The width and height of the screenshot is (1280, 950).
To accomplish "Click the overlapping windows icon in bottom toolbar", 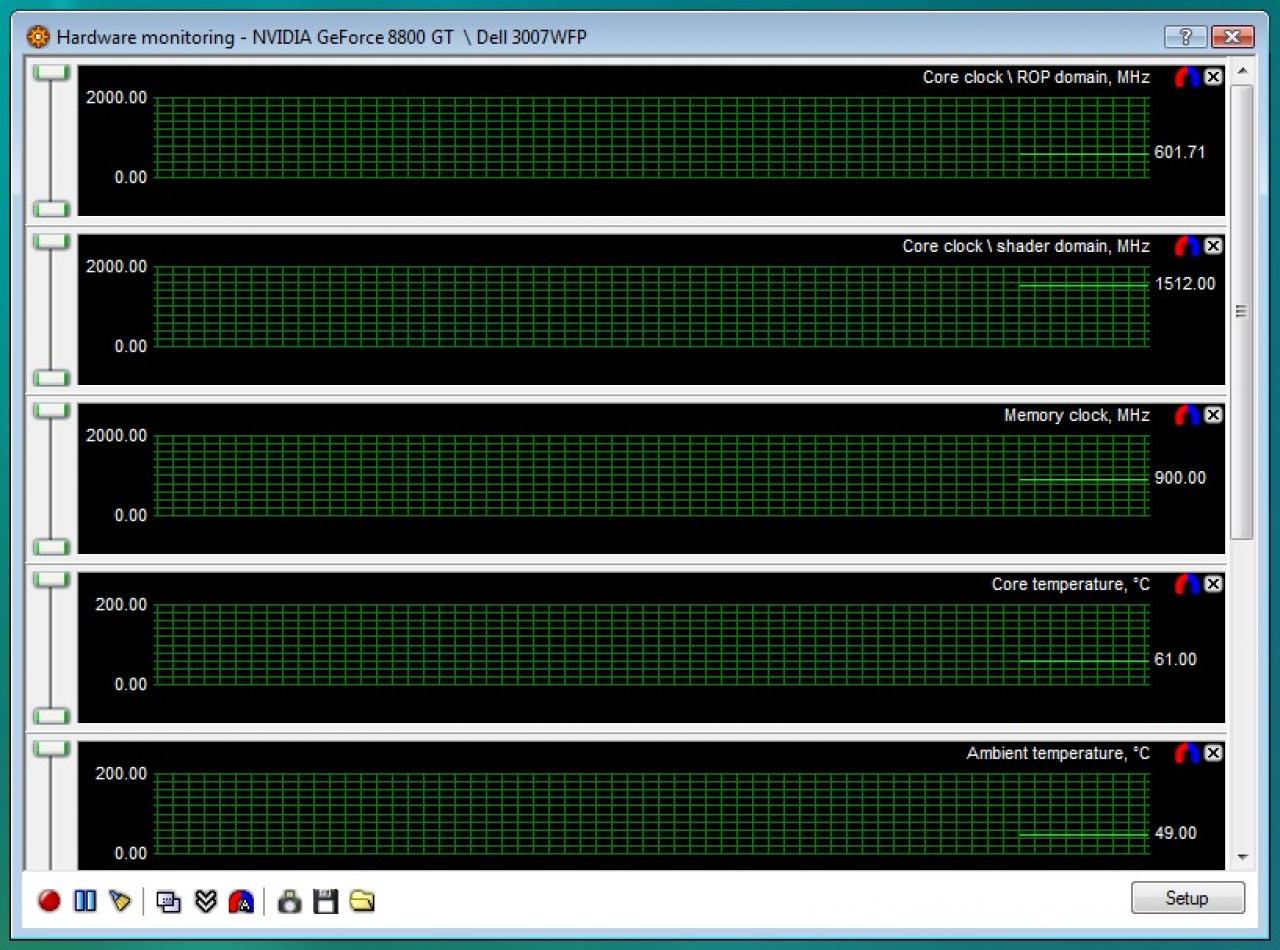I will click(x=169, y=901).
